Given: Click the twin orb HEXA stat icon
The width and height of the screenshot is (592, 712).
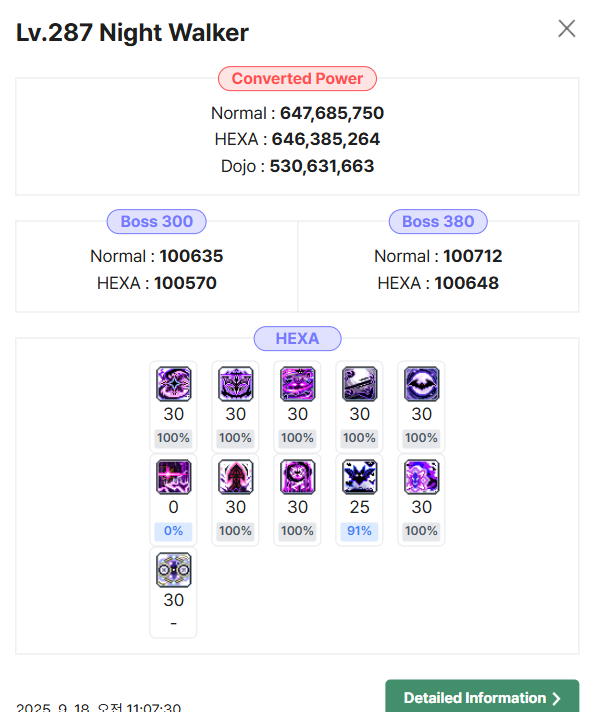Looking at the screenshot, I should tap(173, 570).
